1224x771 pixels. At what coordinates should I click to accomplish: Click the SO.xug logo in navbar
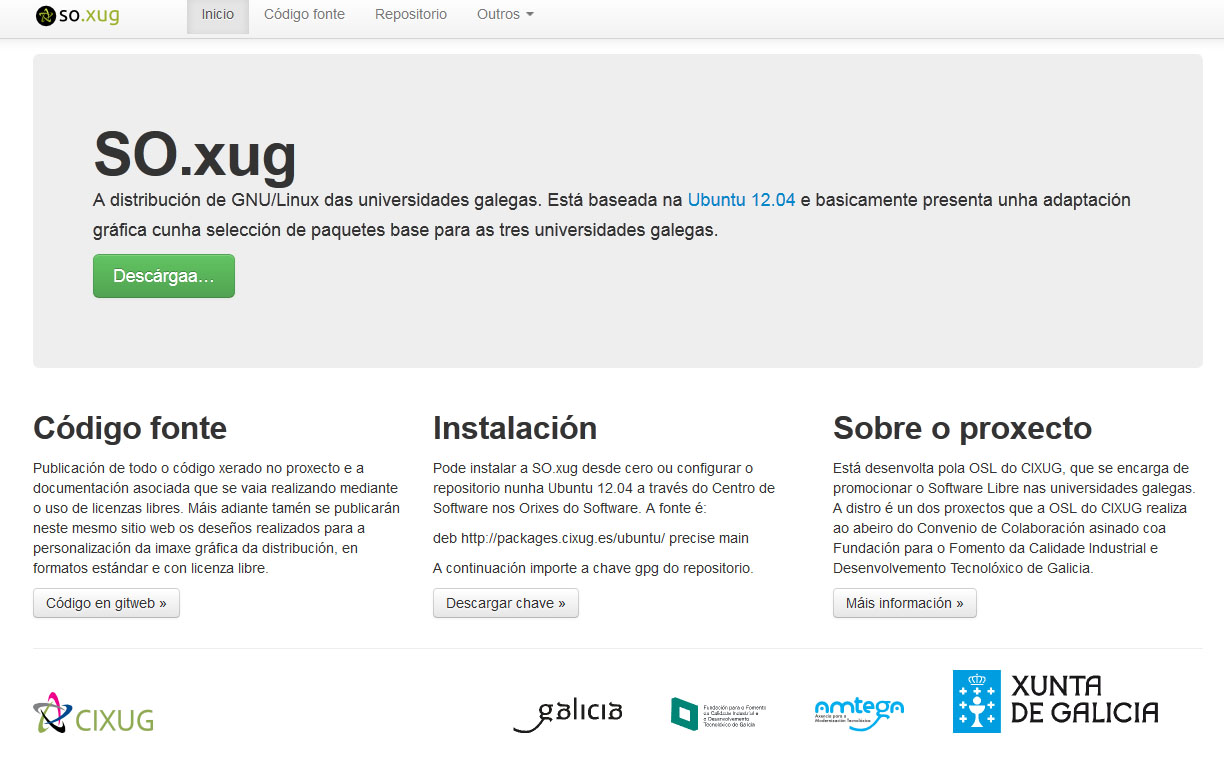[x=77, y=15]
